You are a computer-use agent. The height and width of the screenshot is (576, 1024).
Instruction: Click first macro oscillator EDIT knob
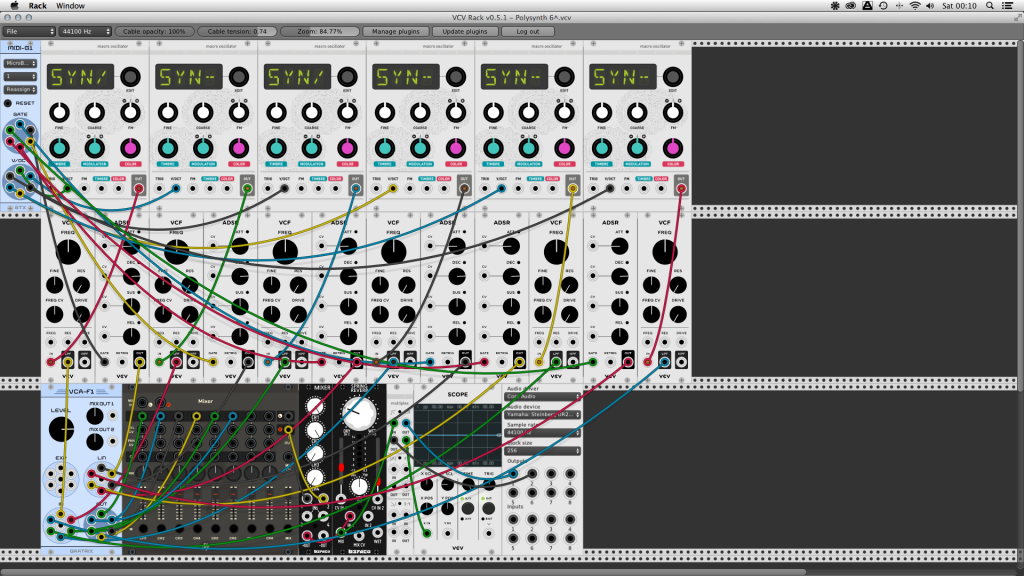(x=130, y=76)
